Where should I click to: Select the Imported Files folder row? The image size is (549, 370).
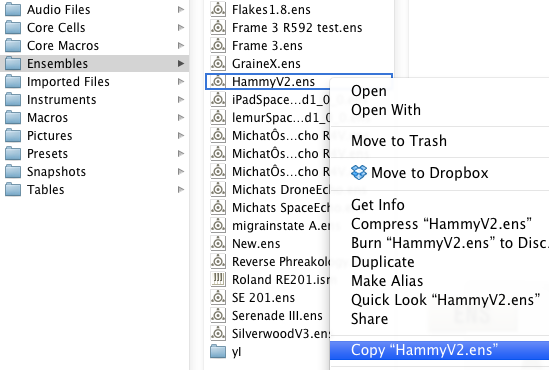[x=95, y=82]
